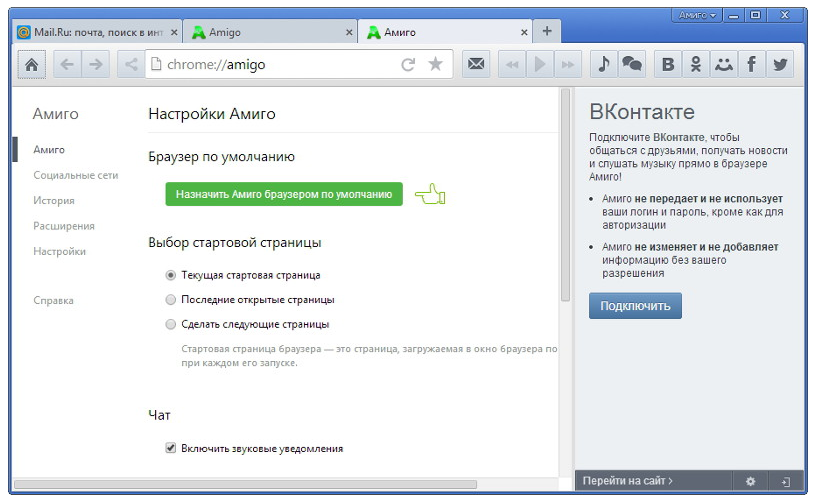Open the chat bubbles icon
Image resolution: width=815 pixels, height=501 pixels.
(x=632, y=64)
